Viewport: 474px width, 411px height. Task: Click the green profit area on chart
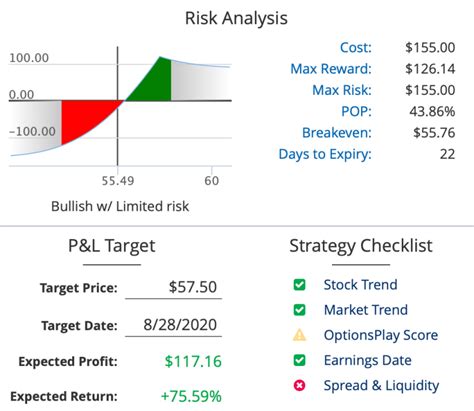[153, 83]
